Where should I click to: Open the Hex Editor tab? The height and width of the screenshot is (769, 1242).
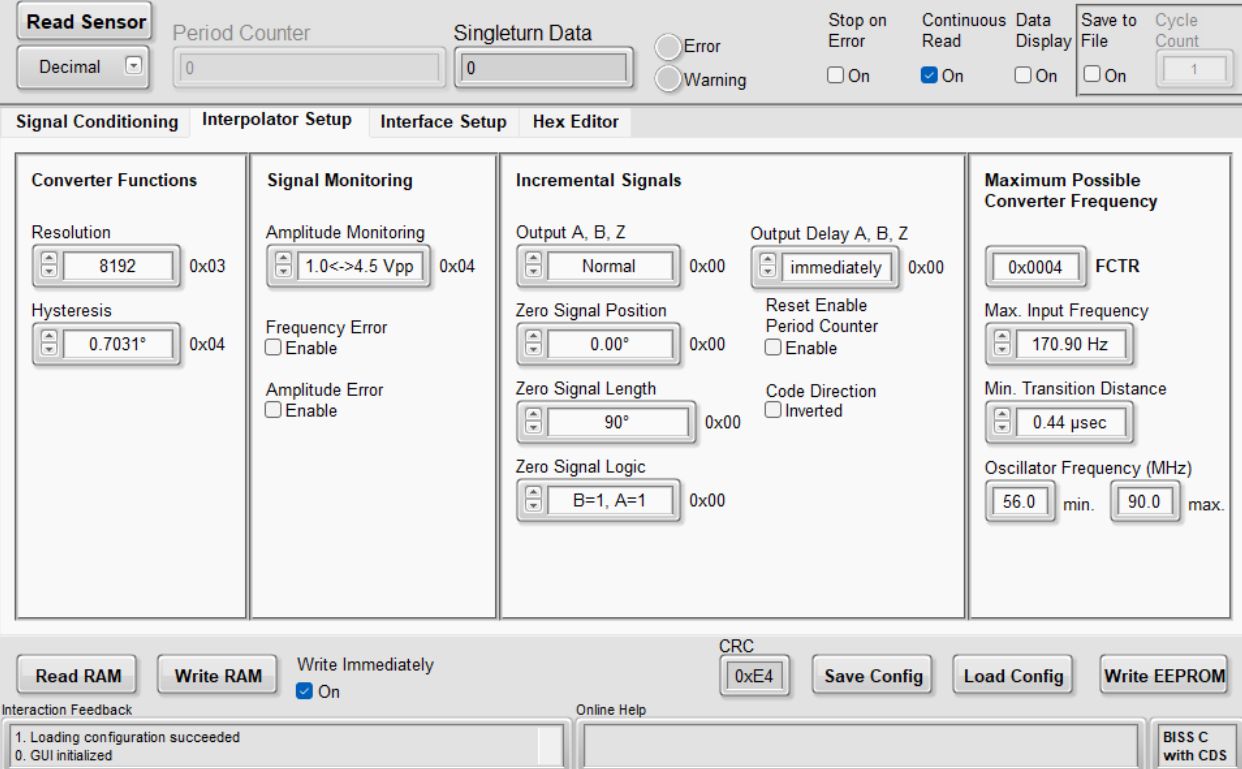[x=575, y=122]
